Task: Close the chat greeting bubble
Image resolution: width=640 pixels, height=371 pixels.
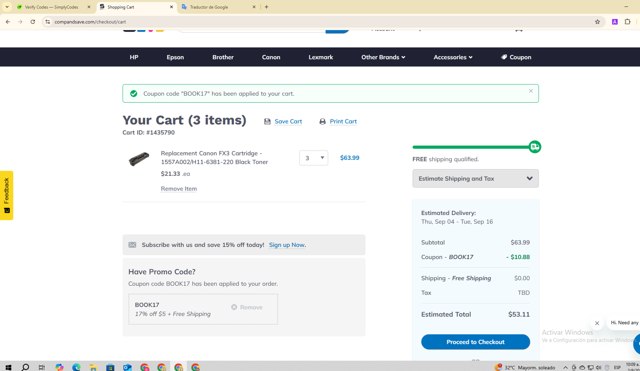Action: coord(597,323)
